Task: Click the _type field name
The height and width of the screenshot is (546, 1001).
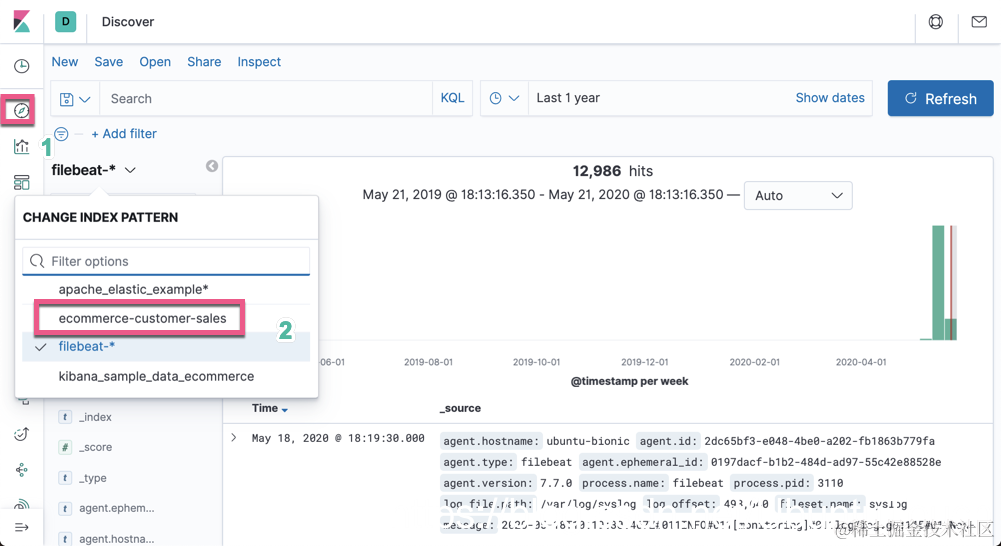Action: (x=93, y=478)
